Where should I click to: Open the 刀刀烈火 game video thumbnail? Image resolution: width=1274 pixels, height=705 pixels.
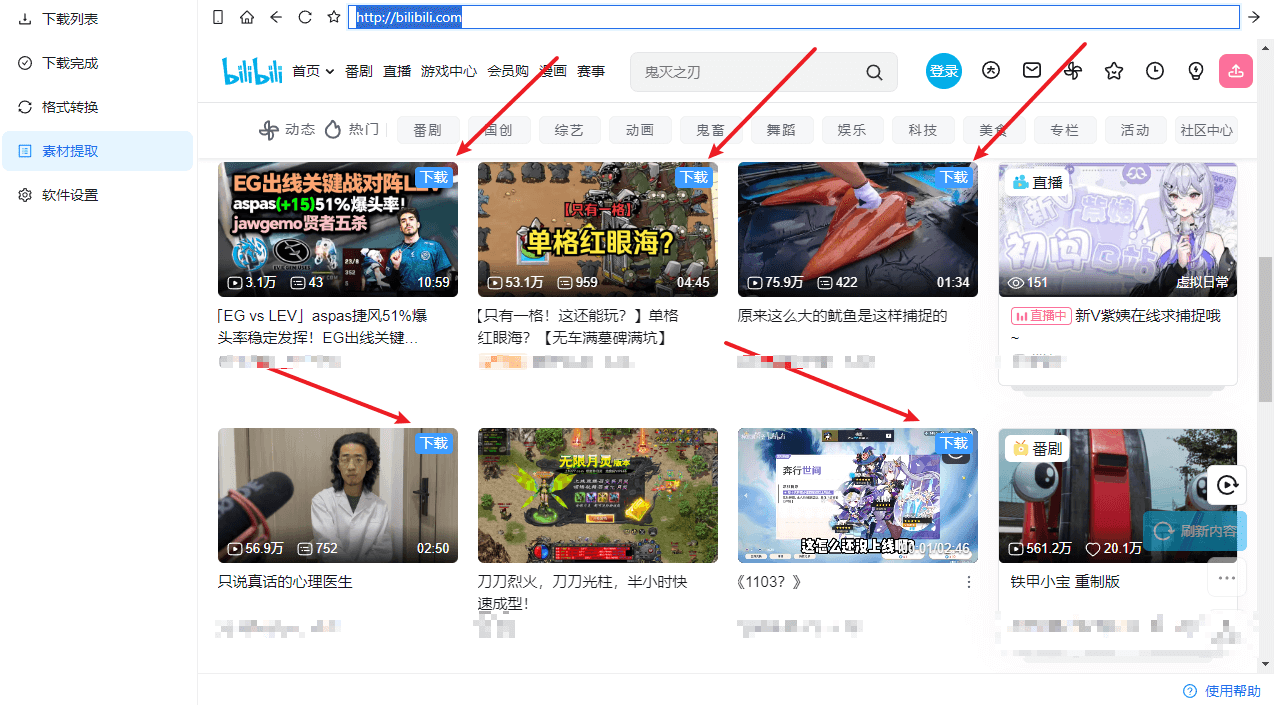pyautogui.click(x=598, y=496)
